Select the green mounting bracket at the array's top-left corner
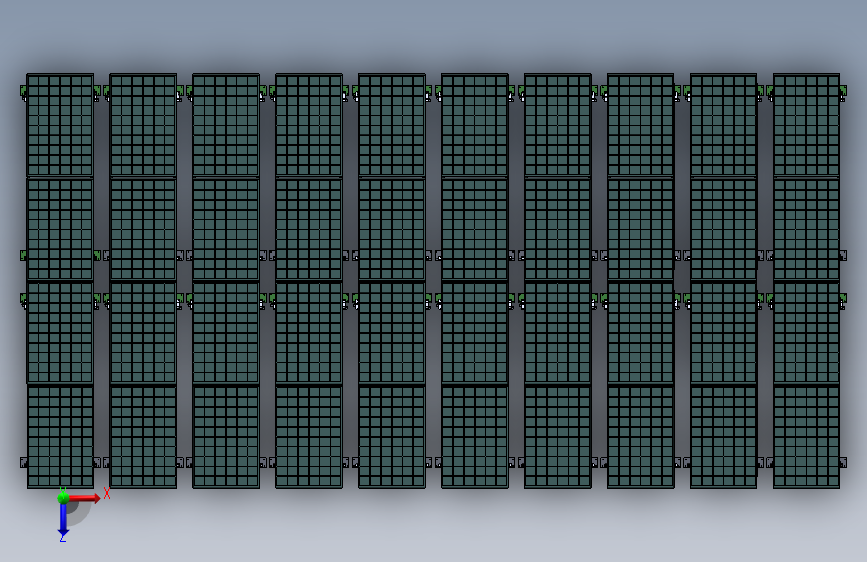 coord(23,92)
